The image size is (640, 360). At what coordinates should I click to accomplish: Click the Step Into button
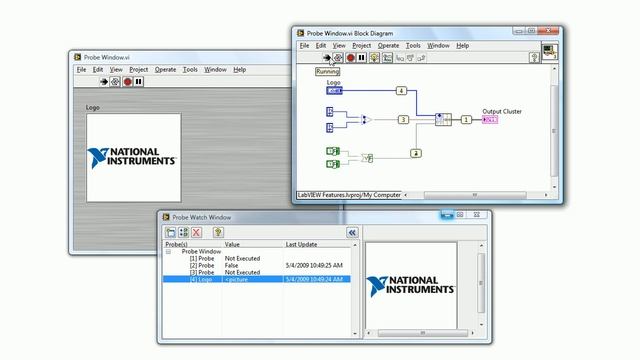pos(400,58)
